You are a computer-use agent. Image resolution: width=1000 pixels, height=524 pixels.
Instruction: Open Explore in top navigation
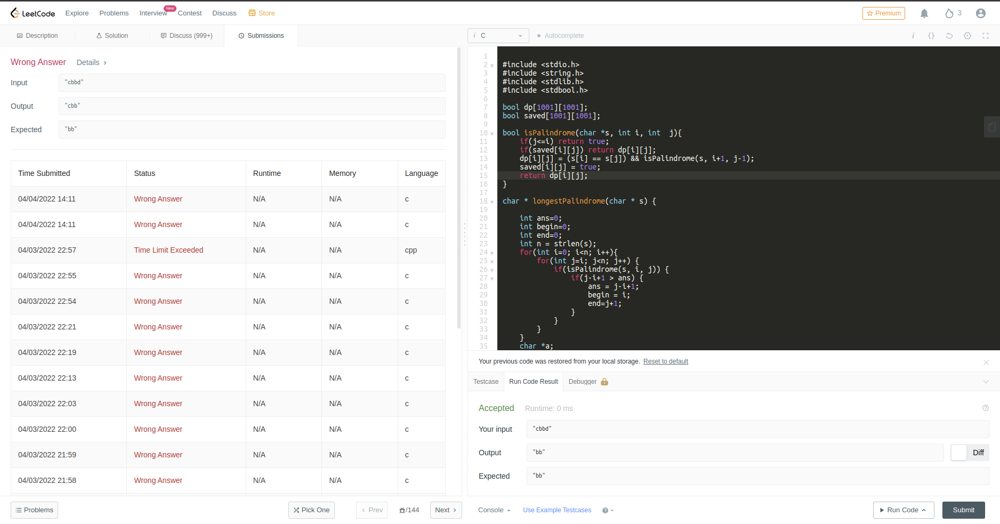pos(77,13)
